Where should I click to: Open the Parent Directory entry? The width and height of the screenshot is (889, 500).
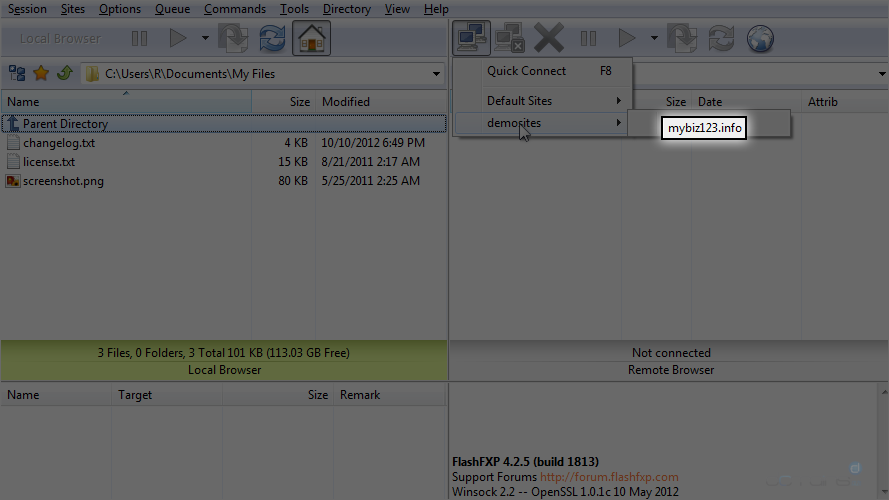[65, 124]
